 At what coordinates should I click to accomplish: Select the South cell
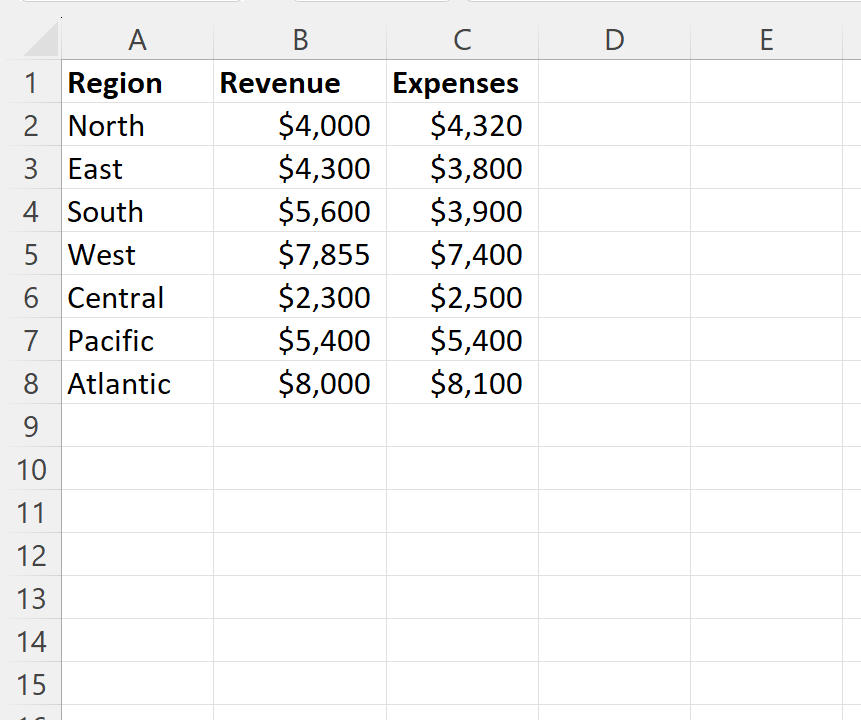pos(137,210)
